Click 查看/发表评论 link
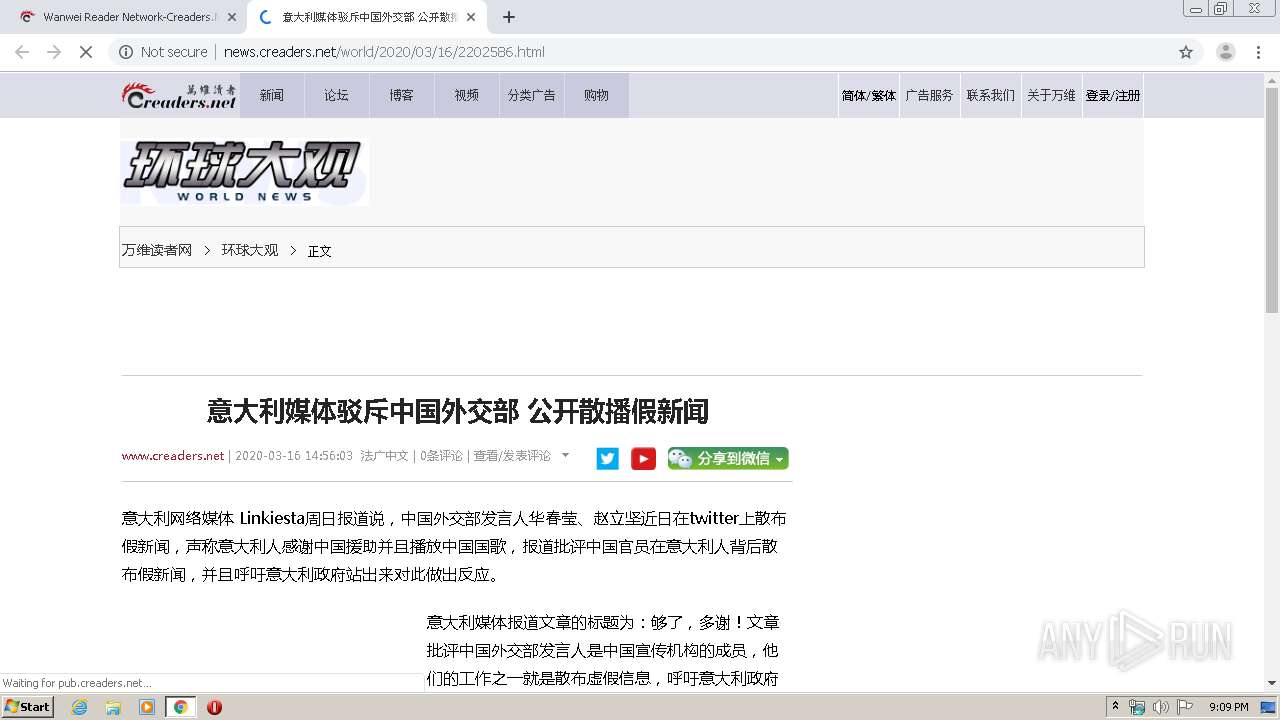The height and width of the screenshot is (720, 1280). [x=512, y=456]
